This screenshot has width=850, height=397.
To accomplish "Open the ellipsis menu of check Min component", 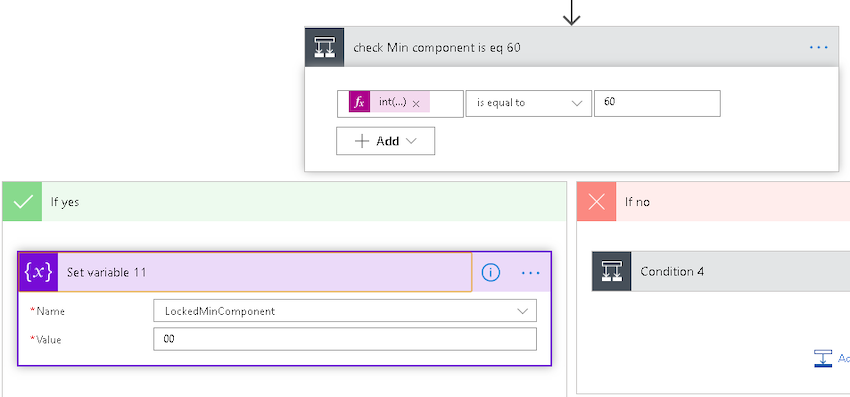I will [x=819, y=48].
